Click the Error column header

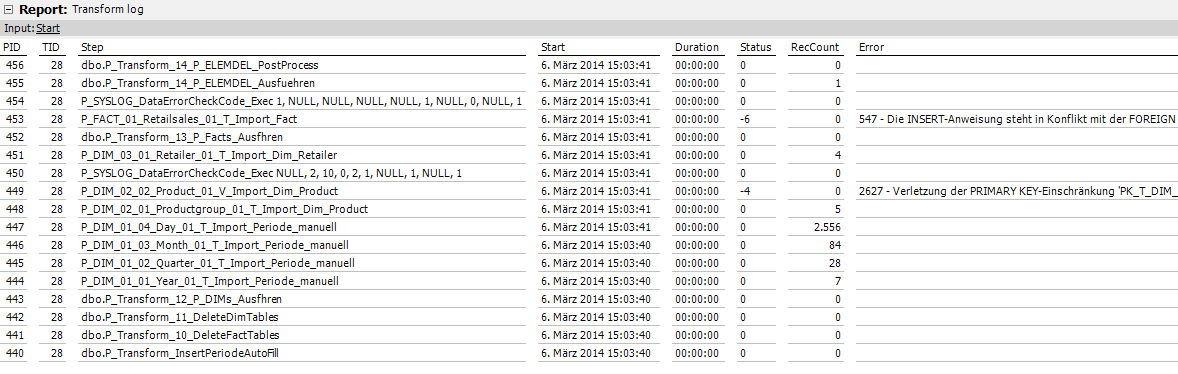pos(871,47)
